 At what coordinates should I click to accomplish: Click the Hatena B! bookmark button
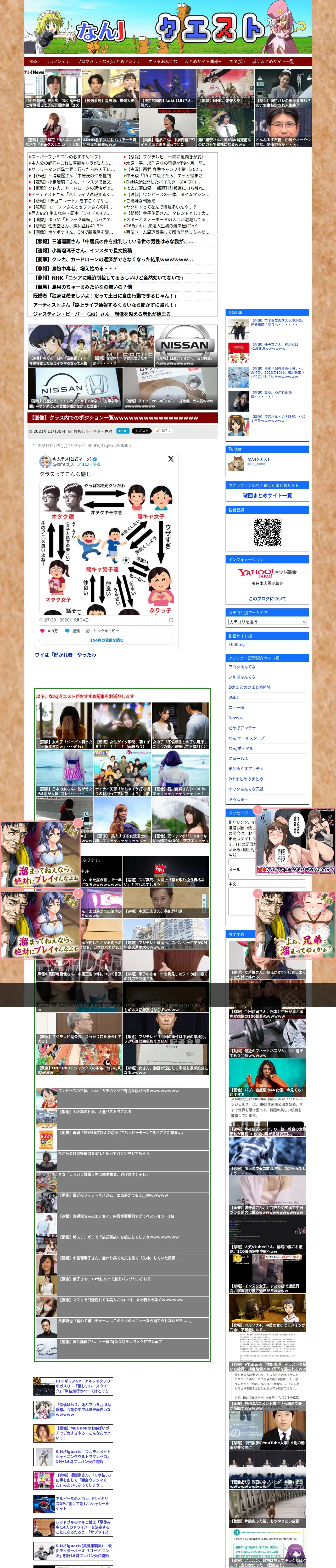123,431
